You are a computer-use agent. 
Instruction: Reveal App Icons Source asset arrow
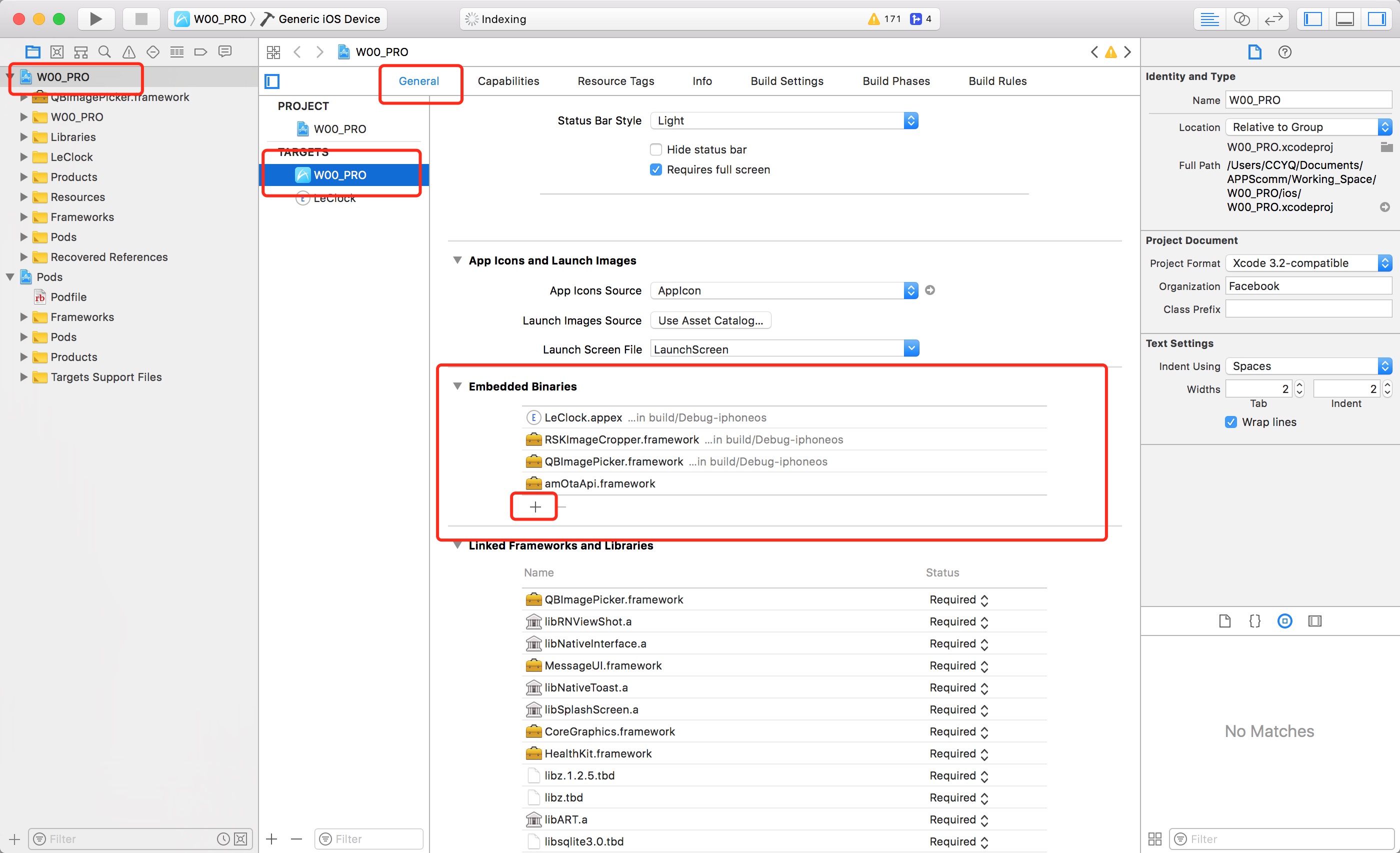click(x=930, y=290)
